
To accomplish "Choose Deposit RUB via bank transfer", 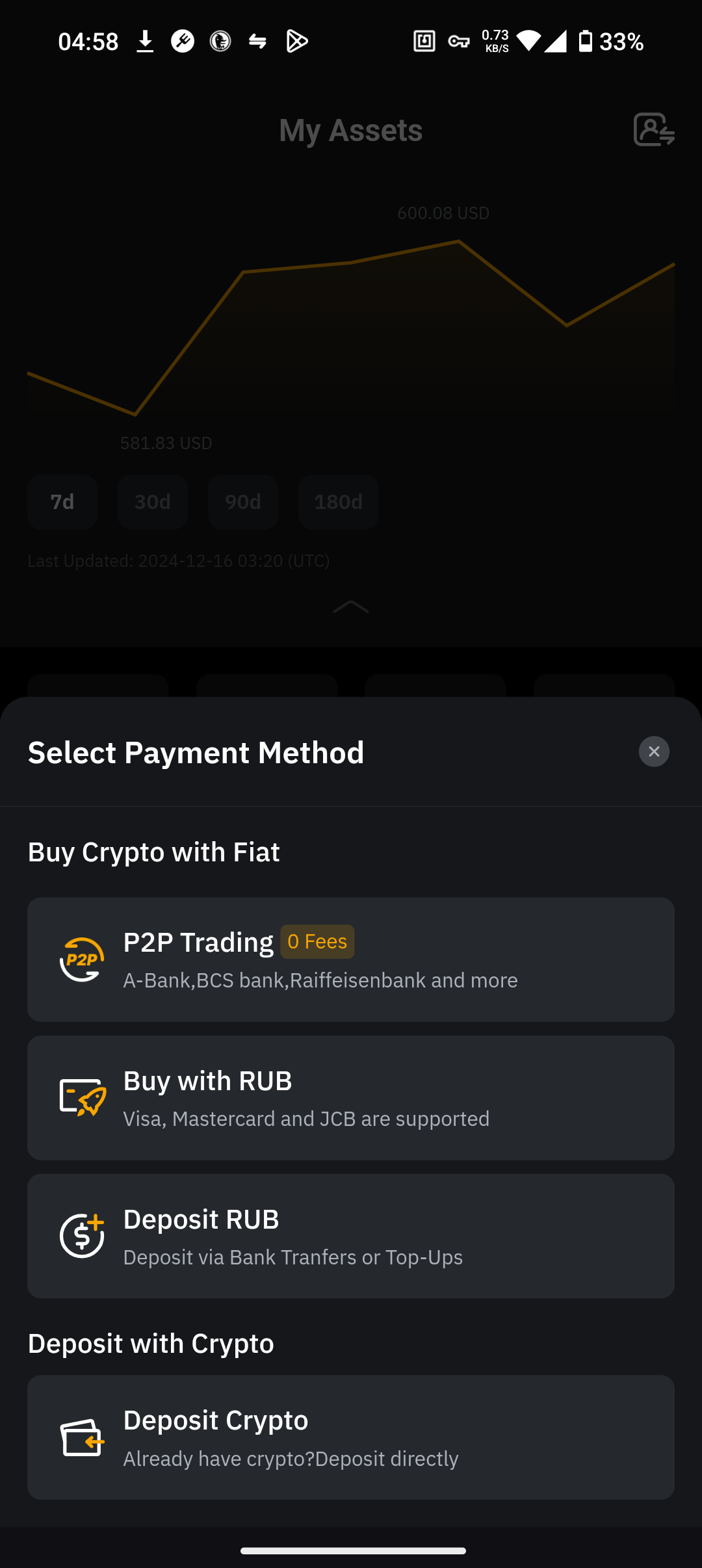I will coord(351,1236).
